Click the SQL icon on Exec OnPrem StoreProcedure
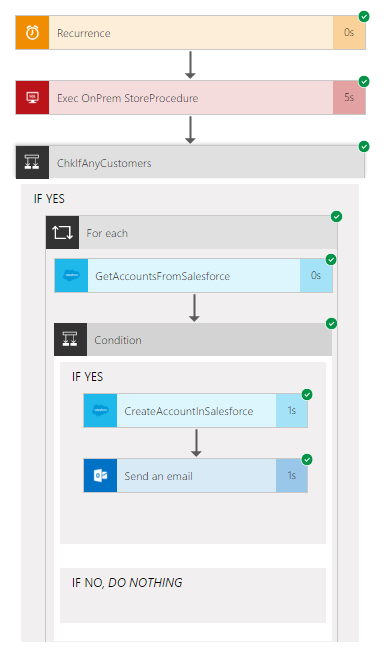The image size is (392, 649). (x=32, y=98)
